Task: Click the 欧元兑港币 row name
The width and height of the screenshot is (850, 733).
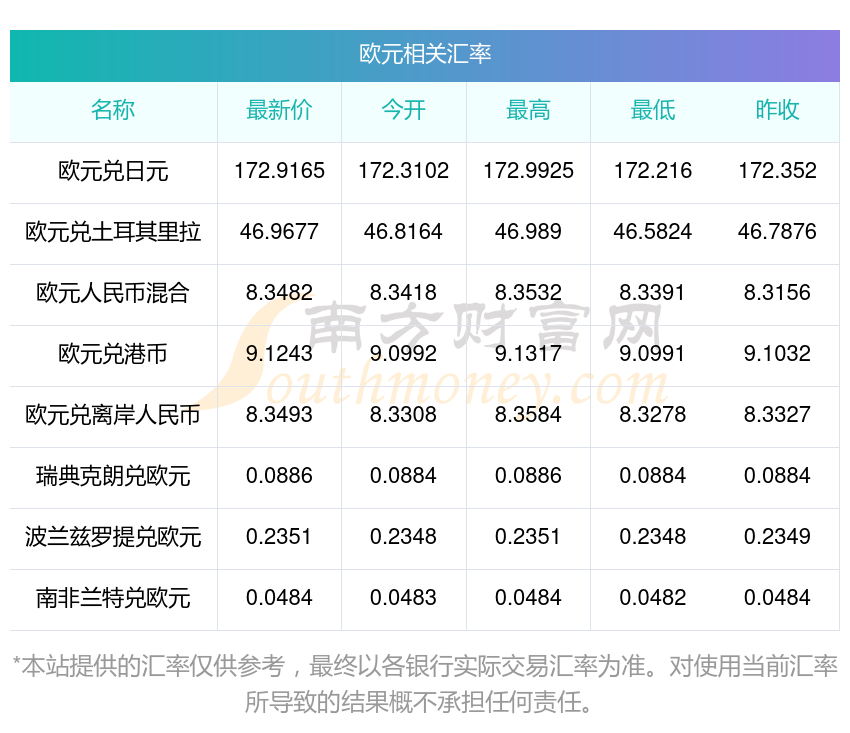Action: [x=113, y=354]
